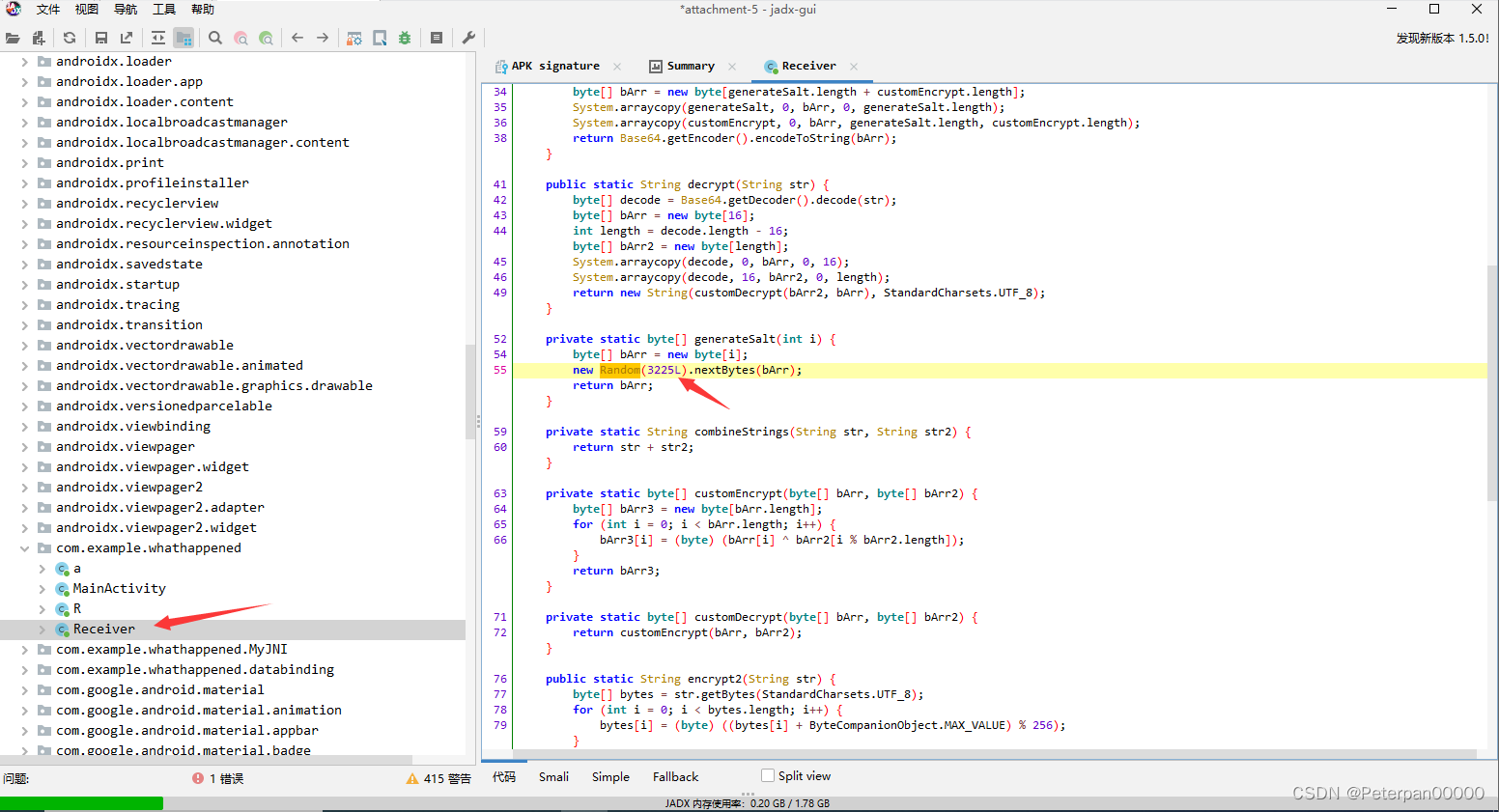
Task: Open preferences wrench icon
Action: coord(468,38)
